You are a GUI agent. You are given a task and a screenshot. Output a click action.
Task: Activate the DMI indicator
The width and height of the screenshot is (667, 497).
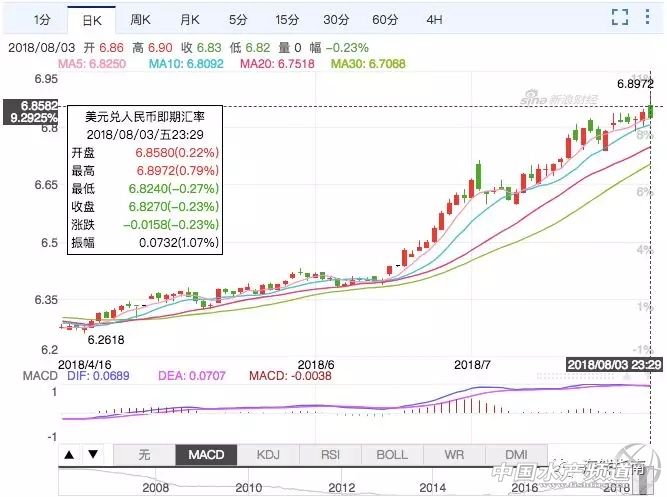click(516, 454)
